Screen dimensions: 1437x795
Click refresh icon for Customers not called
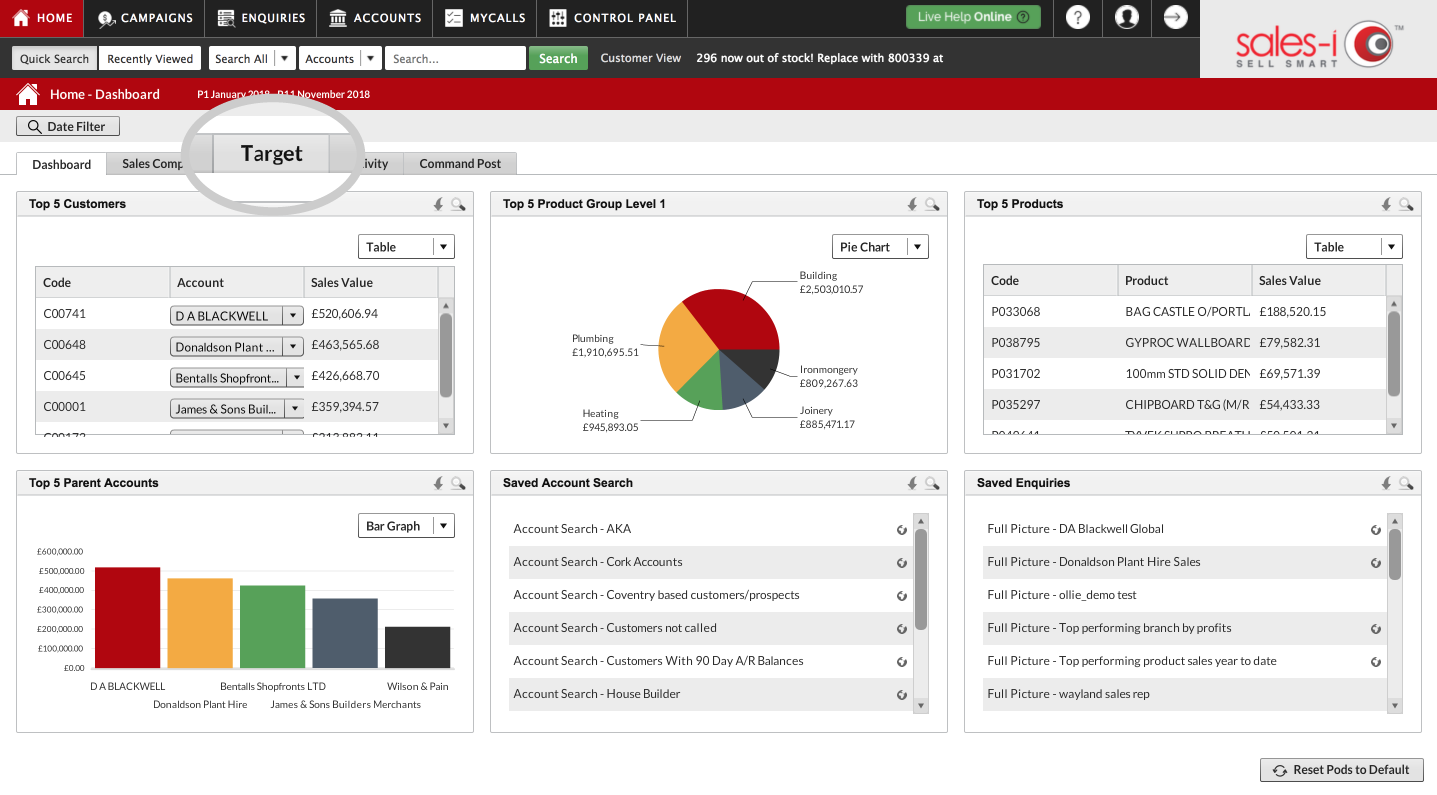coord(902,629)
